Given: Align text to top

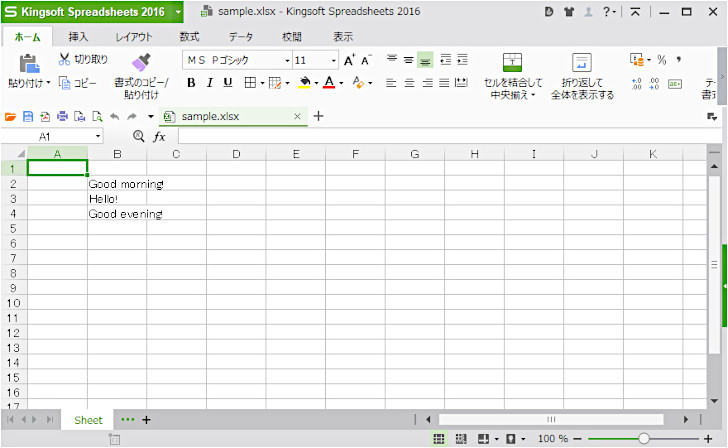Looking at the screenshot, I should 392,59.
